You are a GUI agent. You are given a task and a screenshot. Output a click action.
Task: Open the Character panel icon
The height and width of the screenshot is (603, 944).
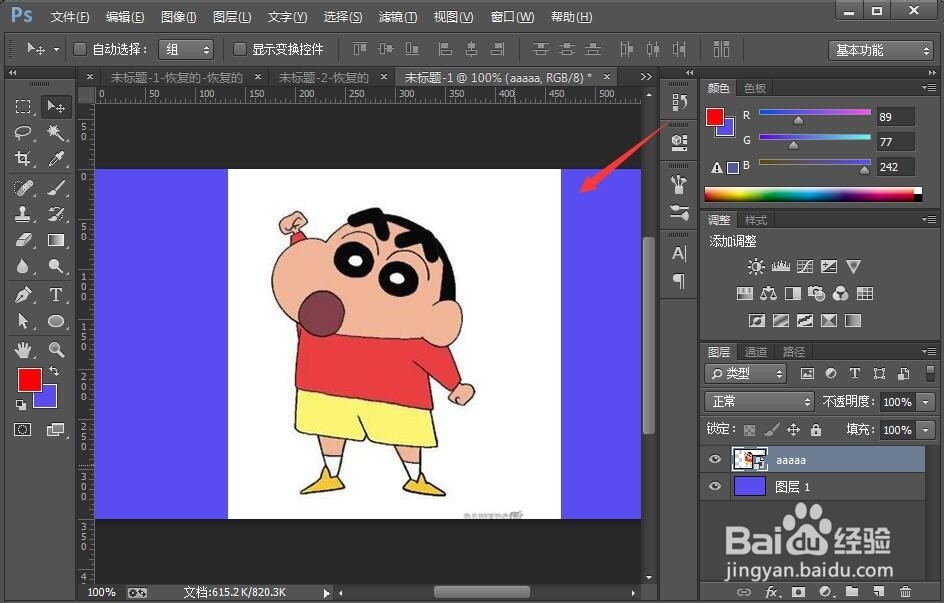click(x=679, y=253)
